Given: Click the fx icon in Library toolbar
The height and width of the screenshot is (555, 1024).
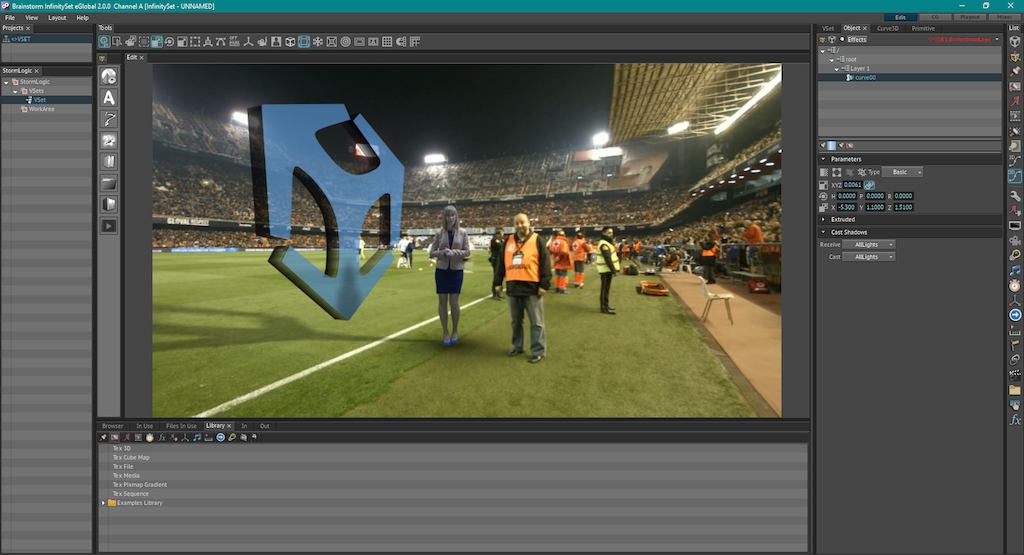Looking at the screenshot, I should coord(161,437).
